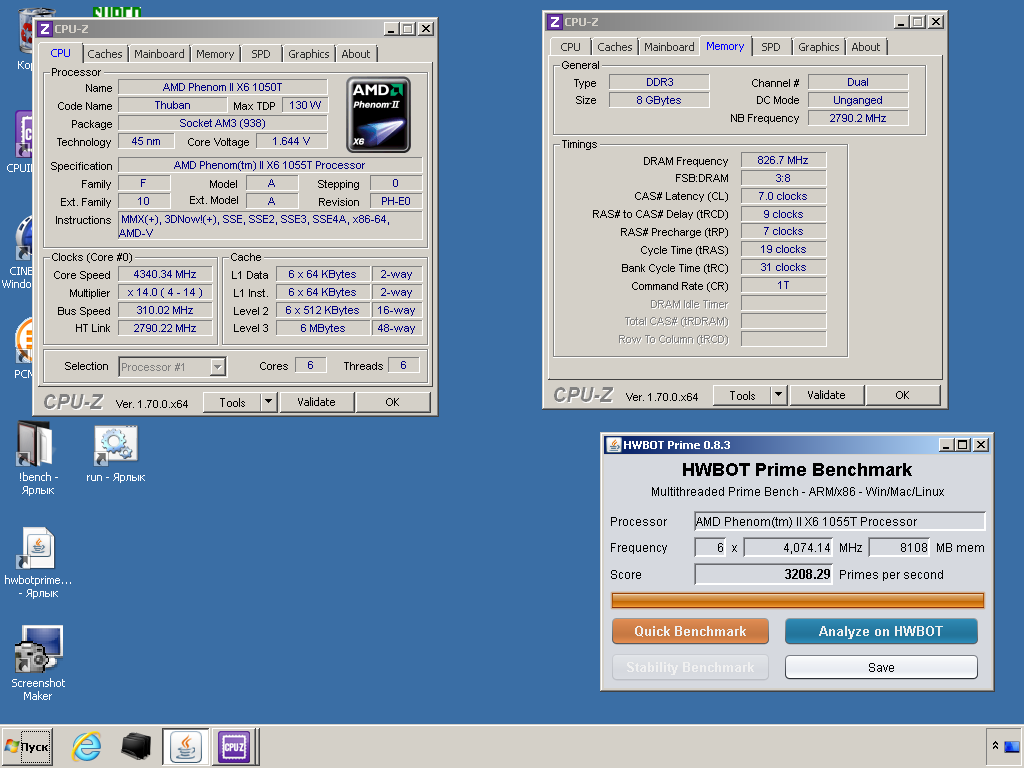Click the 3208.29 score field
The width and height of the screenshot is (1024, 768).
763,575
